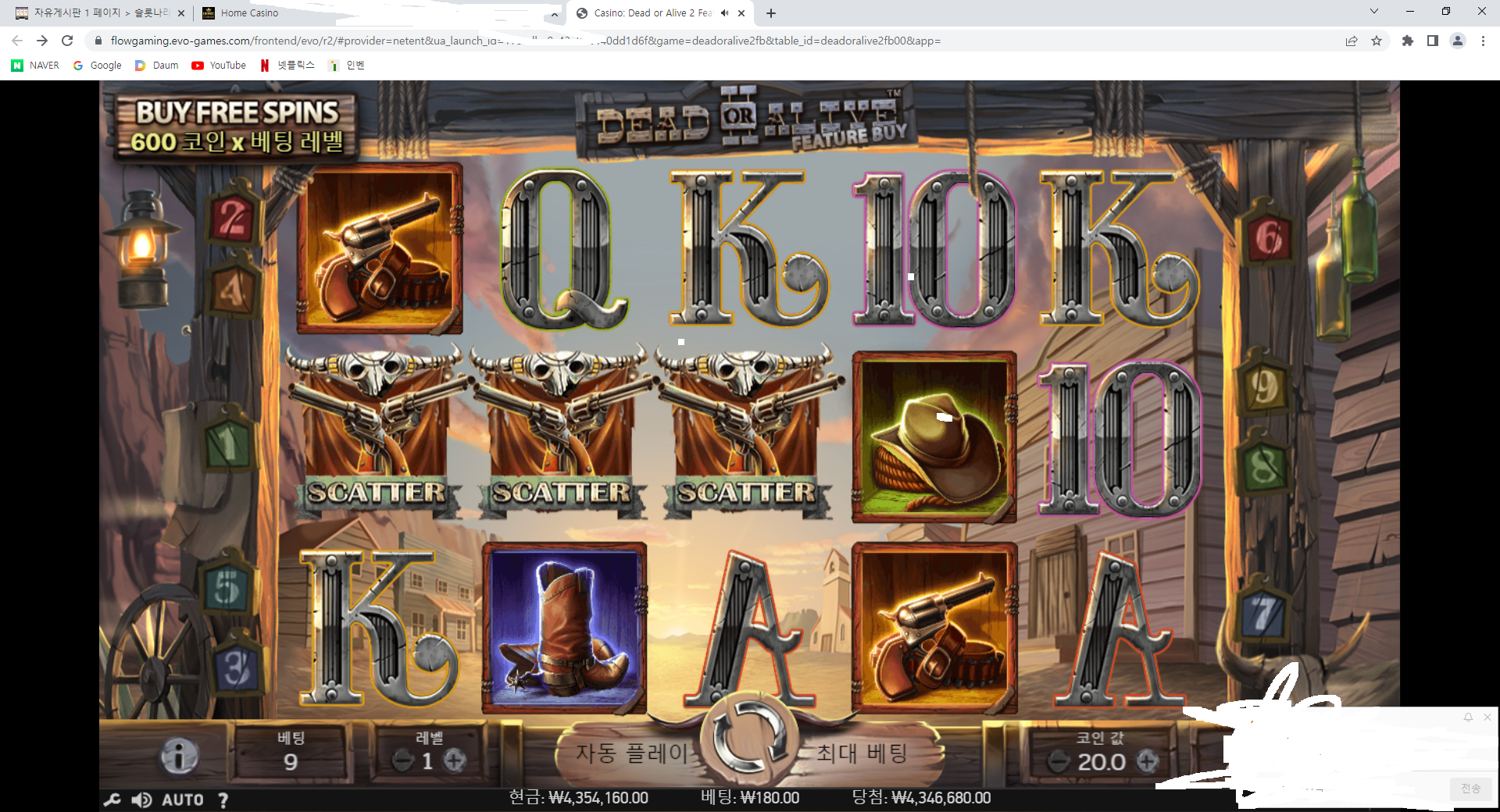1500x812 pixels.
Task: Open a new browser tab
Action: coord(771,13)
